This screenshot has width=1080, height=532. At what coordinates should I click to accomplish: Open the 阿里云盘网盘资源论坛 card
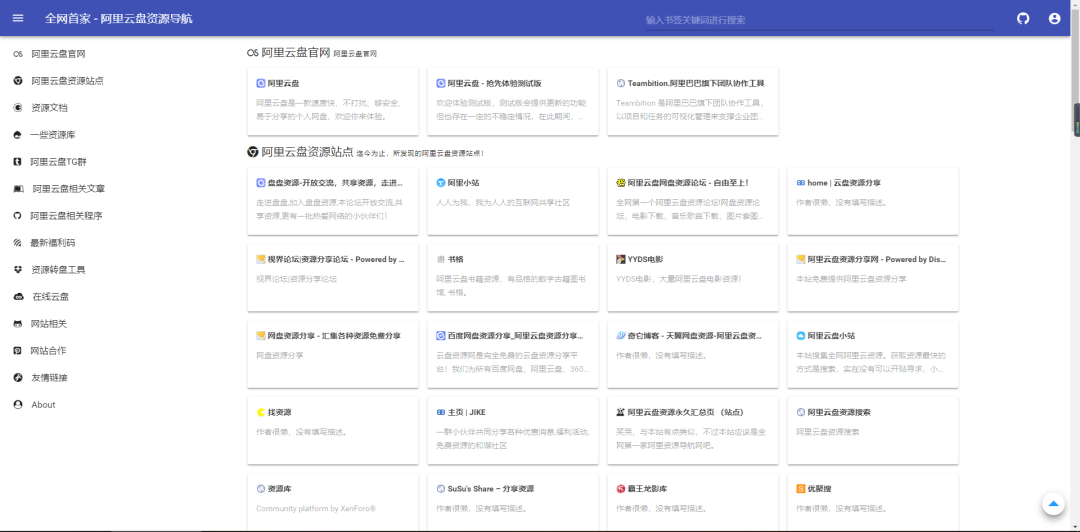693,201
